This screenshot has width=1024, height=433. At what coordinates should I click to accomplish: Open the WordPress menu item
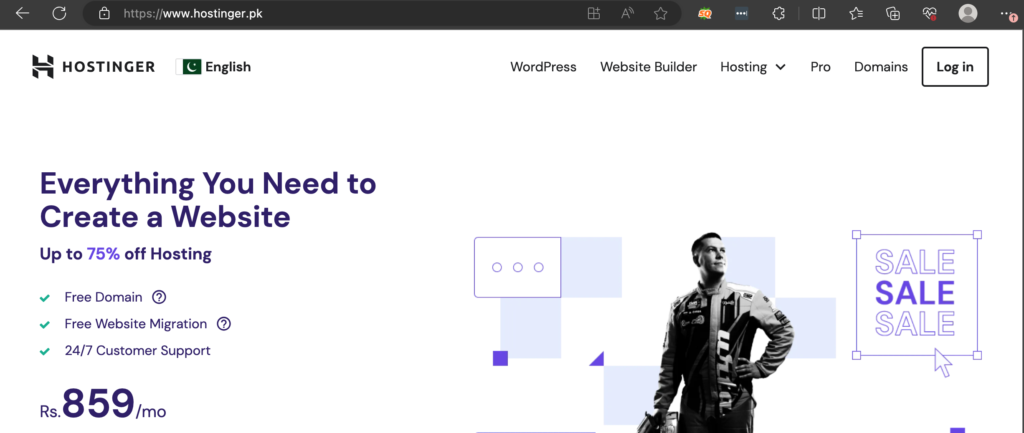coord(543,67)
